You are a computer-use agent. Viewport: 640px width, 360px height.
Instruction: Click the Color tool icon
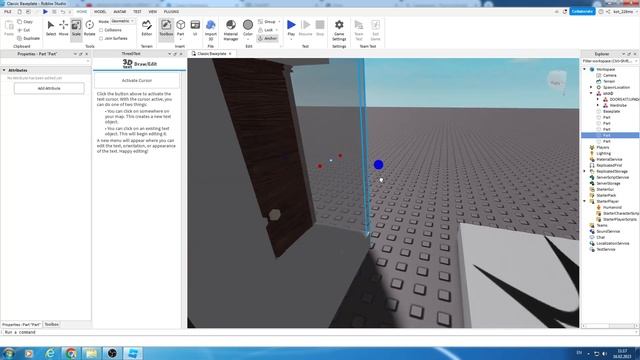tap(248, 25)
